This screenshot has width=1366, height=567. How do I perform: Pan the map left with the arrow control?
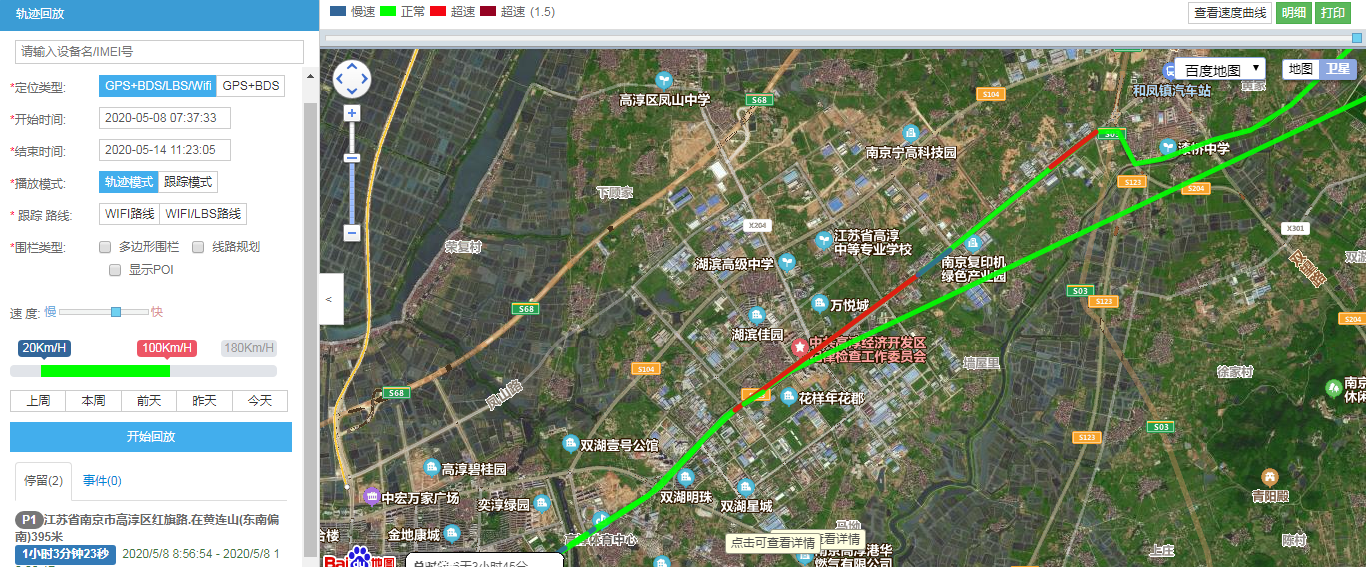(340, 78)
